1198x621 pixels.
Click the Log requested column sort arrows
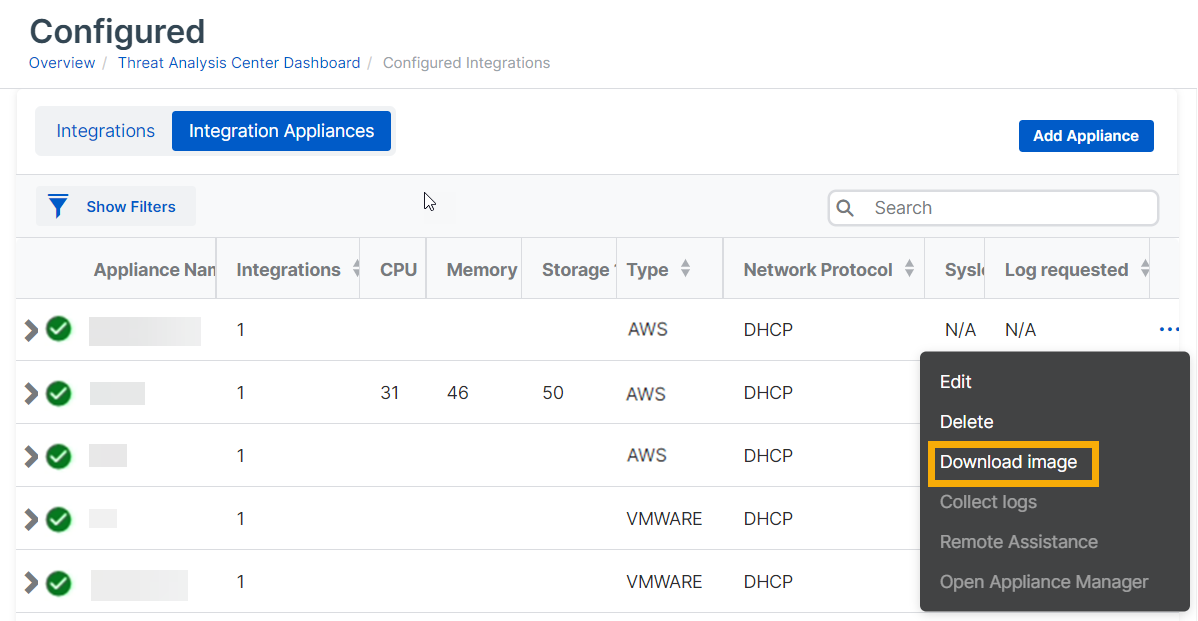(1144, 269)
